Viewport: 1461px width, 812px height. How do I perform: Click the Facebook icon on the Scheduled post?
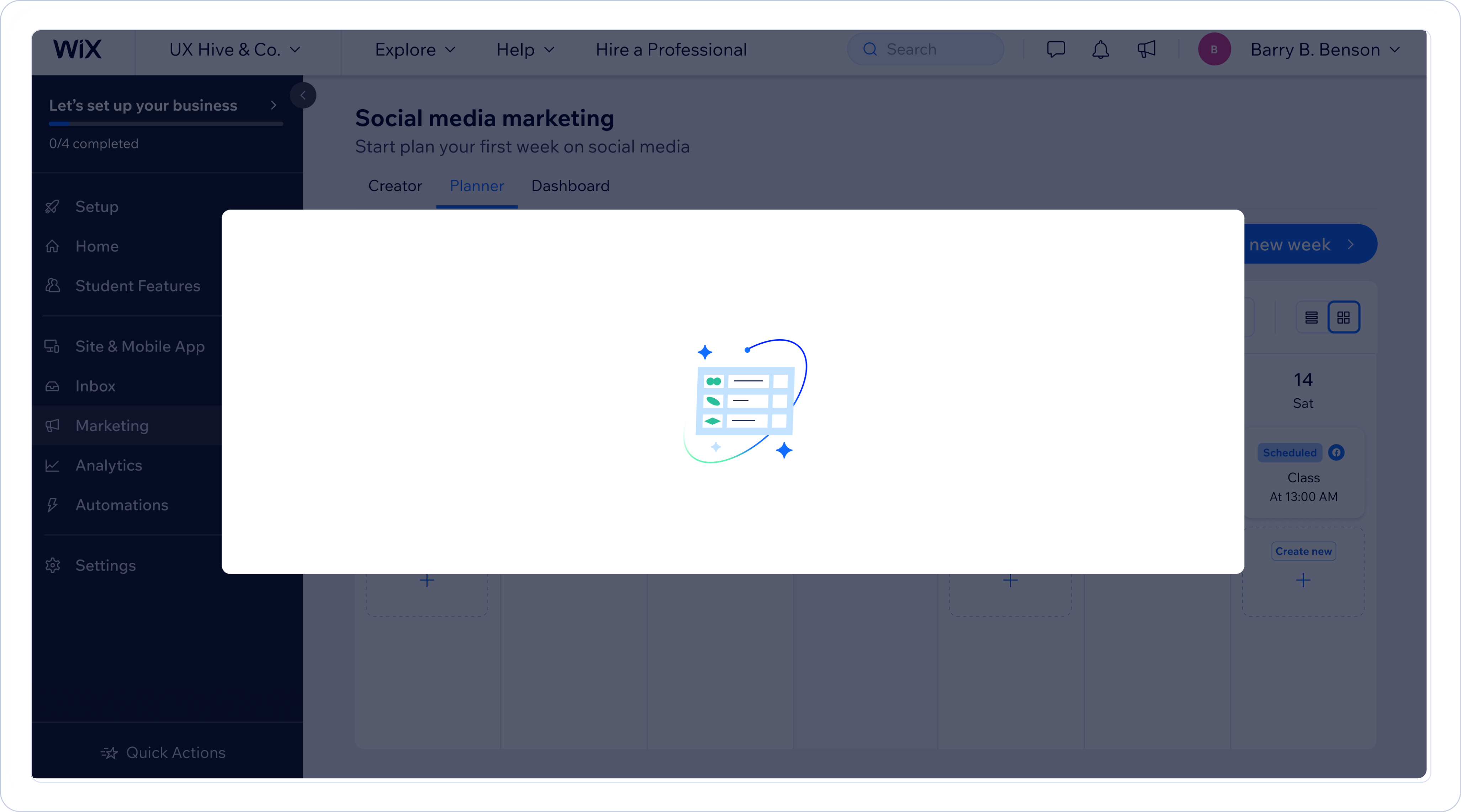coord(1336,452)
